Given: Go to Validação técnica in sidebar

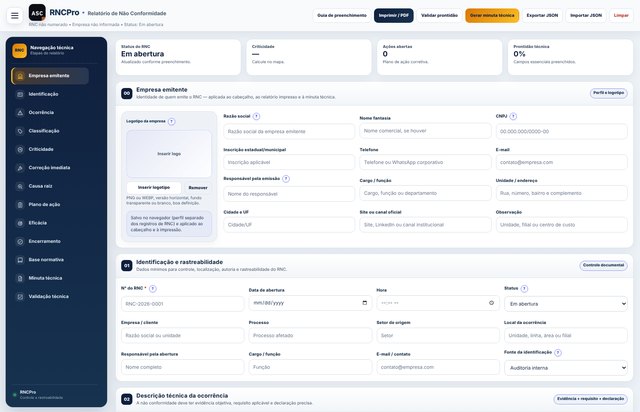Looking at the screenshot, I should (50, 296).
